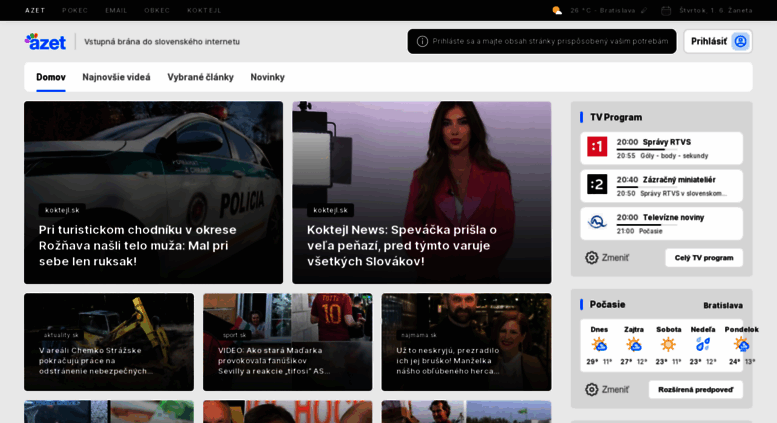Click the sport.sk source tag
This screenshot has height=423, width=777.
pos(234,335)
